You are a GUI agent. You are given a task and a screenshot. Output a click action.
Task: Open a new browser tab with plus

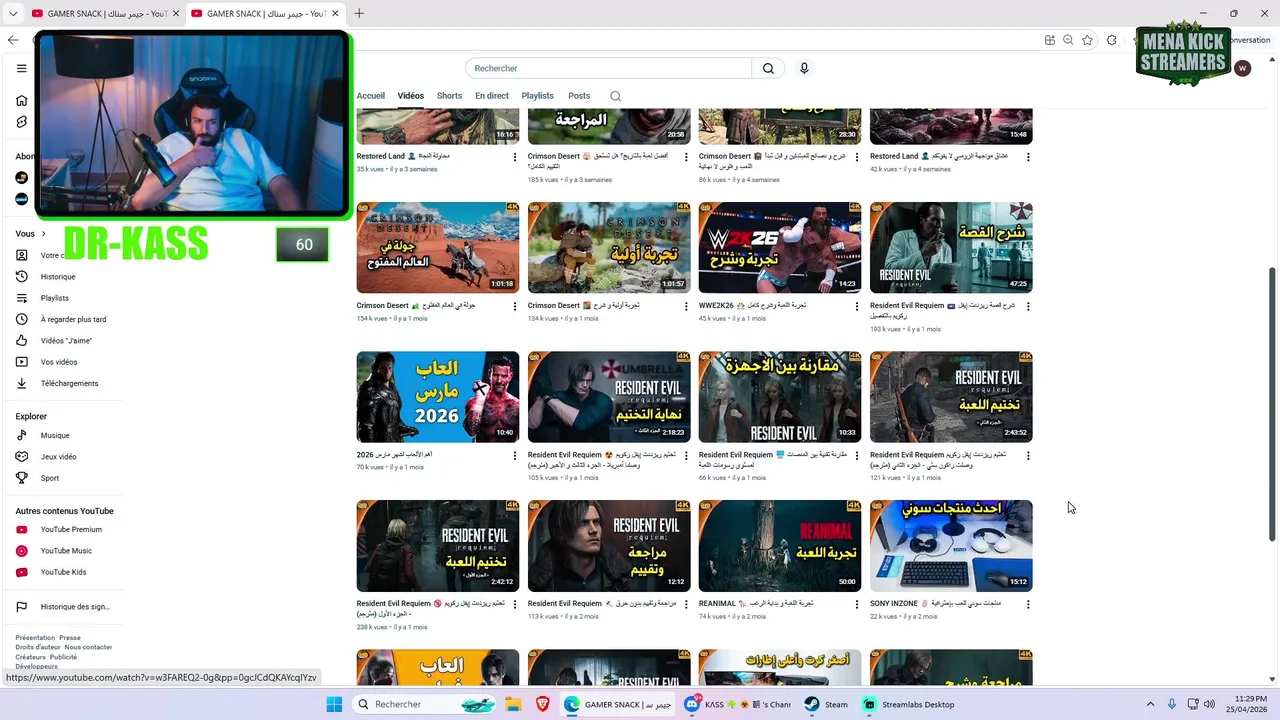(359, 13)
